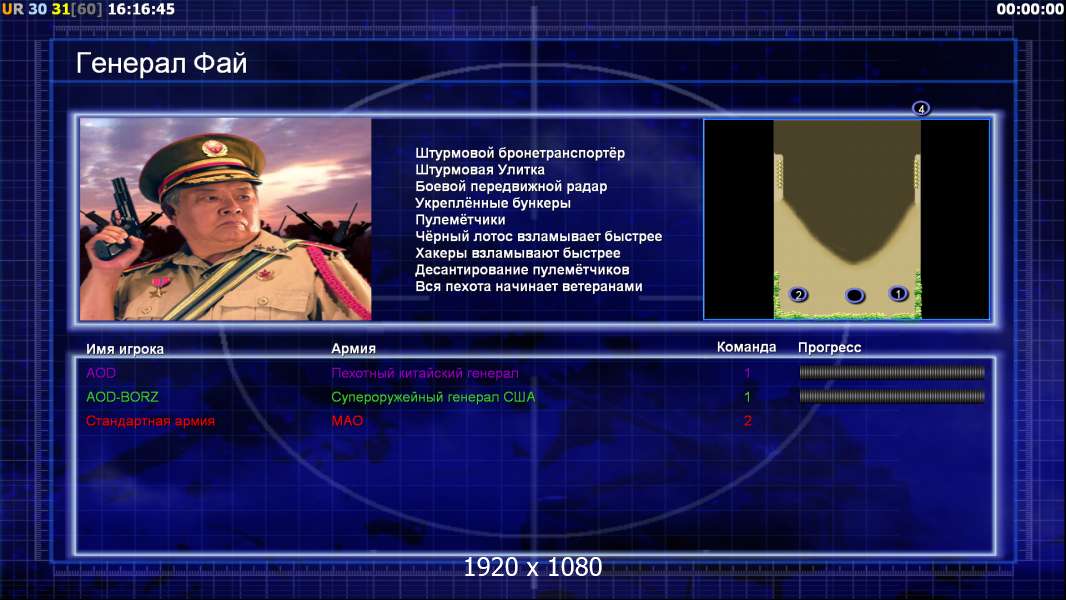
Task: Click "Штурмовая Улитка" line
Action: click(x=480, y=170)
